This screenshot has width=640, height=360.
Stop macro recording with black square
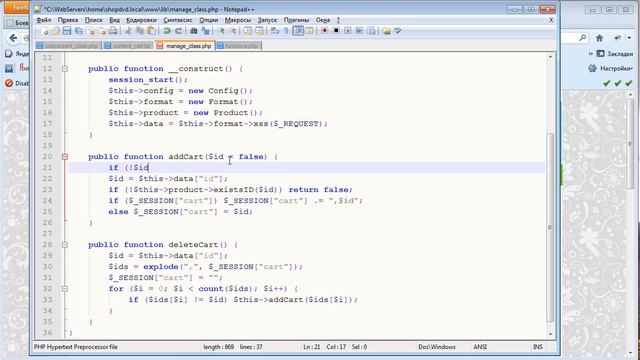point(336,31)
